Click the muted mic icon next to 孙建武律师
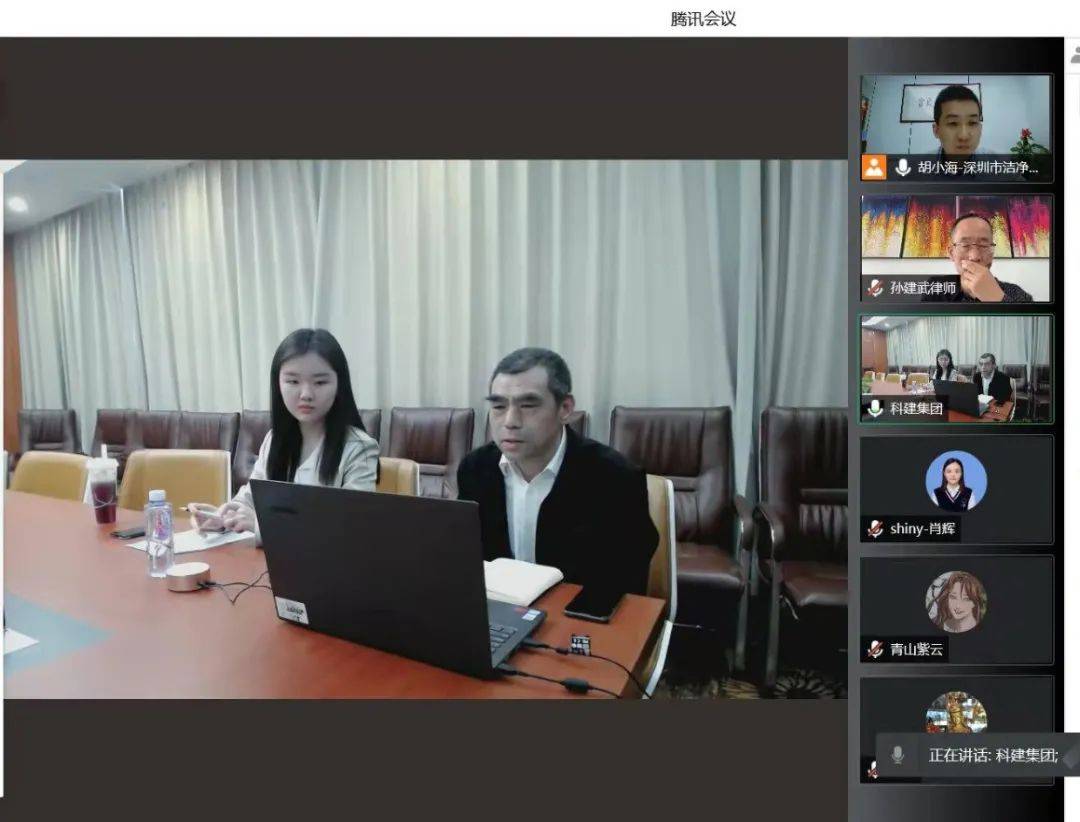 (875, 288)
